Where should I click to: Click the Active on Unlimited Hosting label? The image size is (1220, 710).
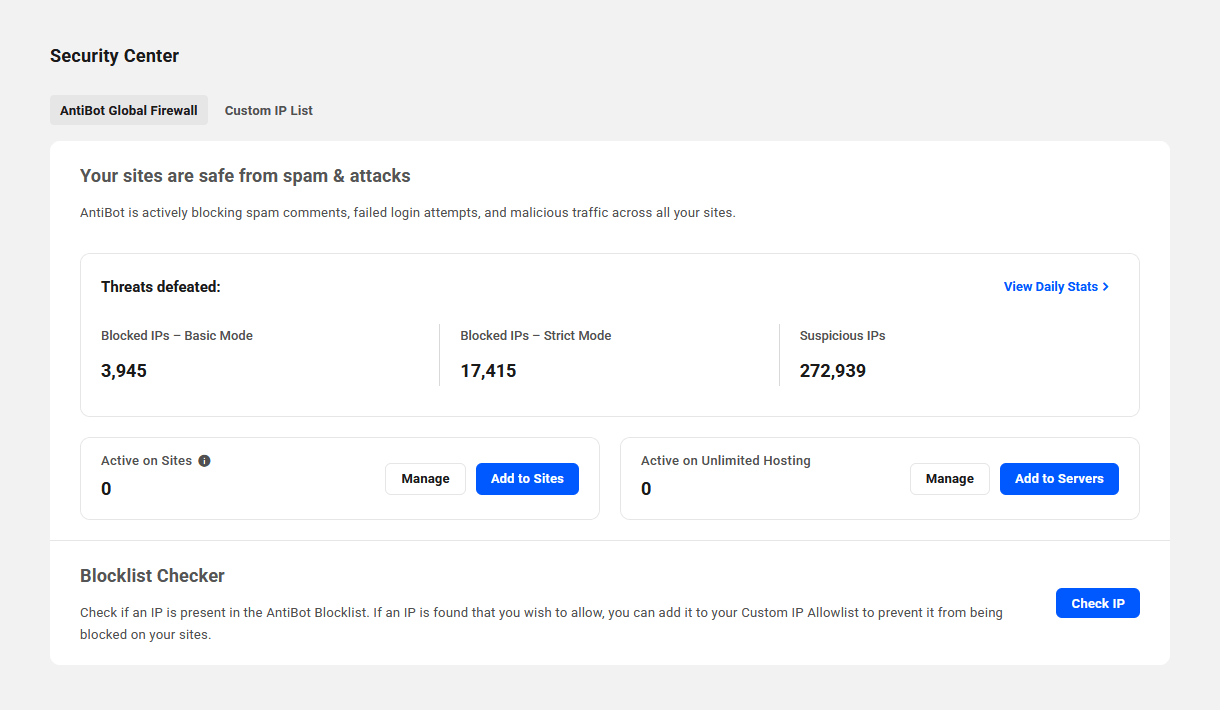[x=726, y=461]
